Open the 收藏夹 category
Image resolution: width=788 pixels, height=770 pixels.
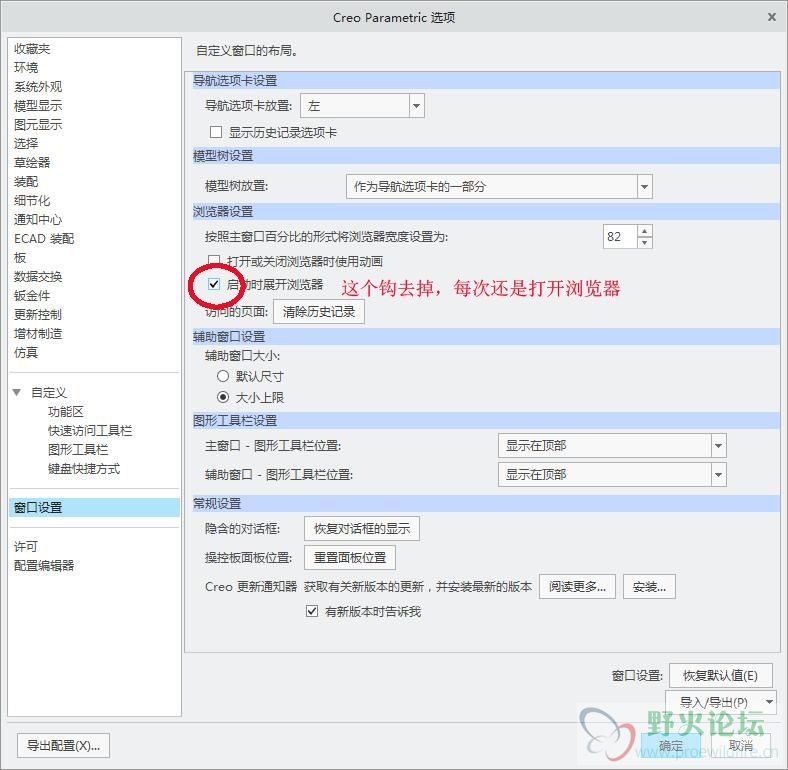(32, 49)
